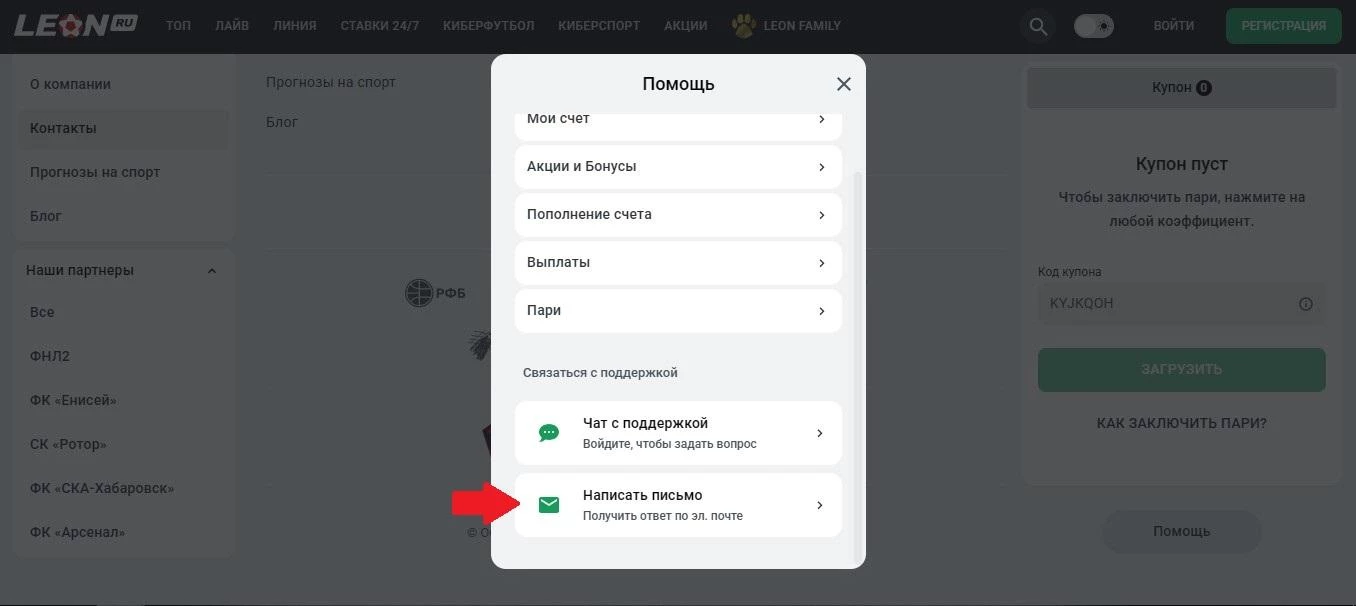Open the КАК ЗАКЛЮЧИТЬ ПАРИ? link
Screen dimensions: 1356x606
pos(1181,423)
